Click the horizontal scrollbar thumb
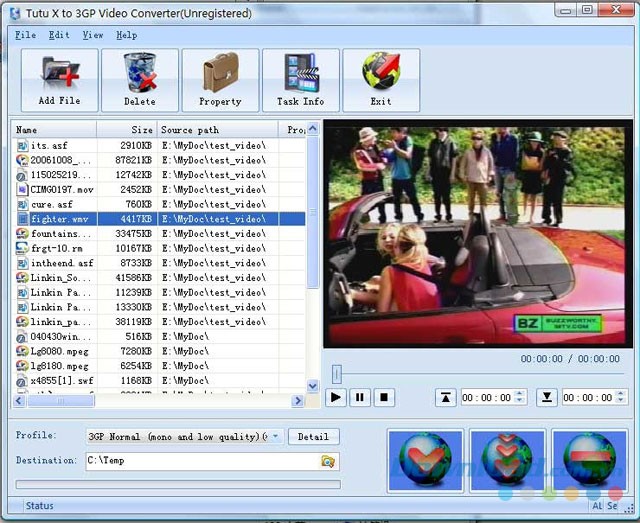The image size is (640, 523). (60, 401)
